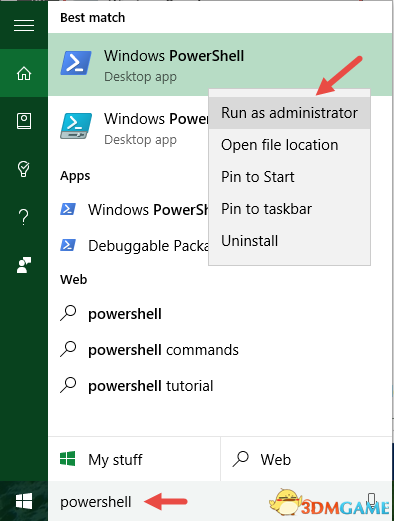Click the microphone icon in search box
This screenshot has width=394, height=521.
pyautogui.click(x=372, y=501)
